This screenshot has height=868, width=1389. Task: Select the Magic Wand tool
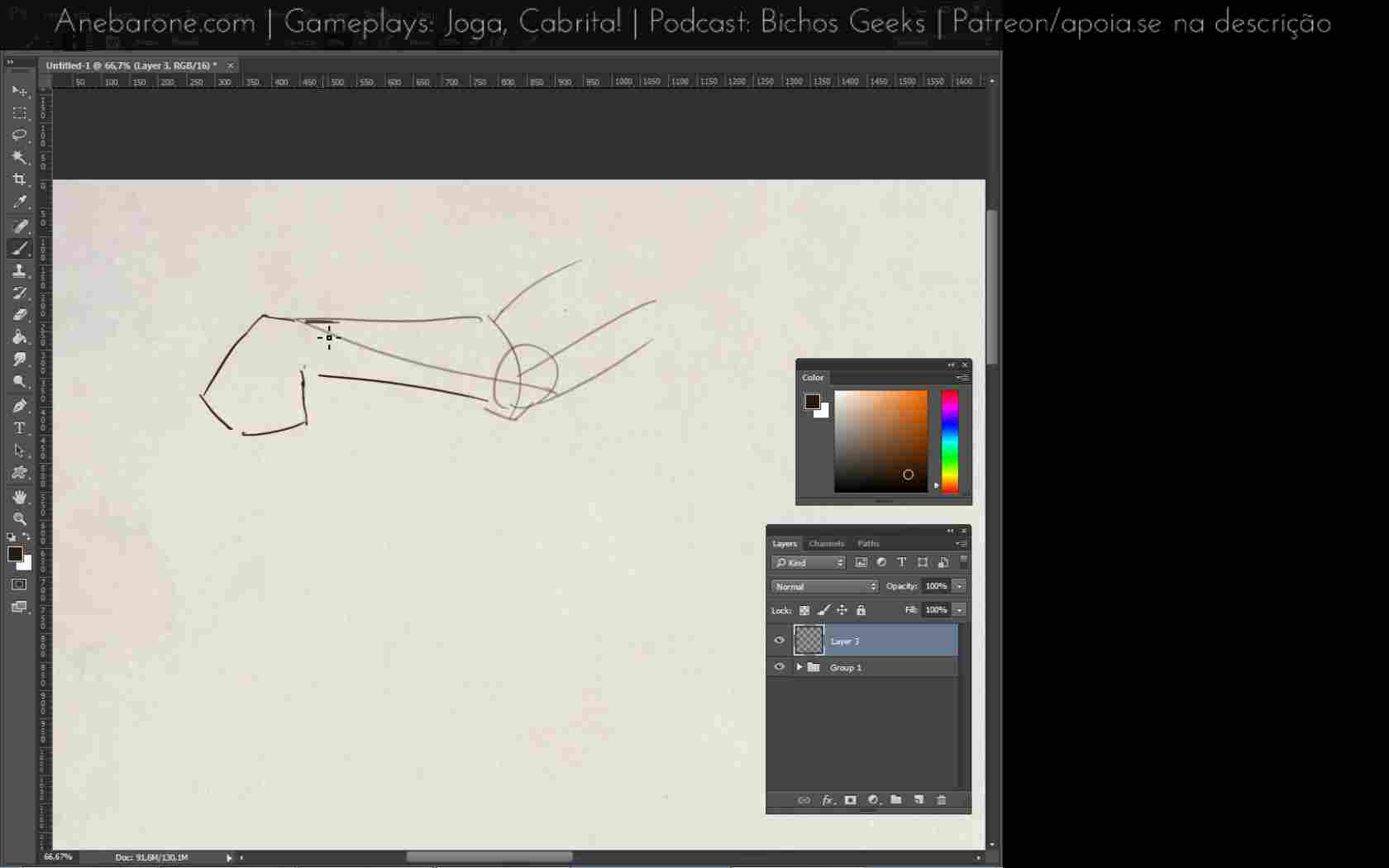coord(20,157)
